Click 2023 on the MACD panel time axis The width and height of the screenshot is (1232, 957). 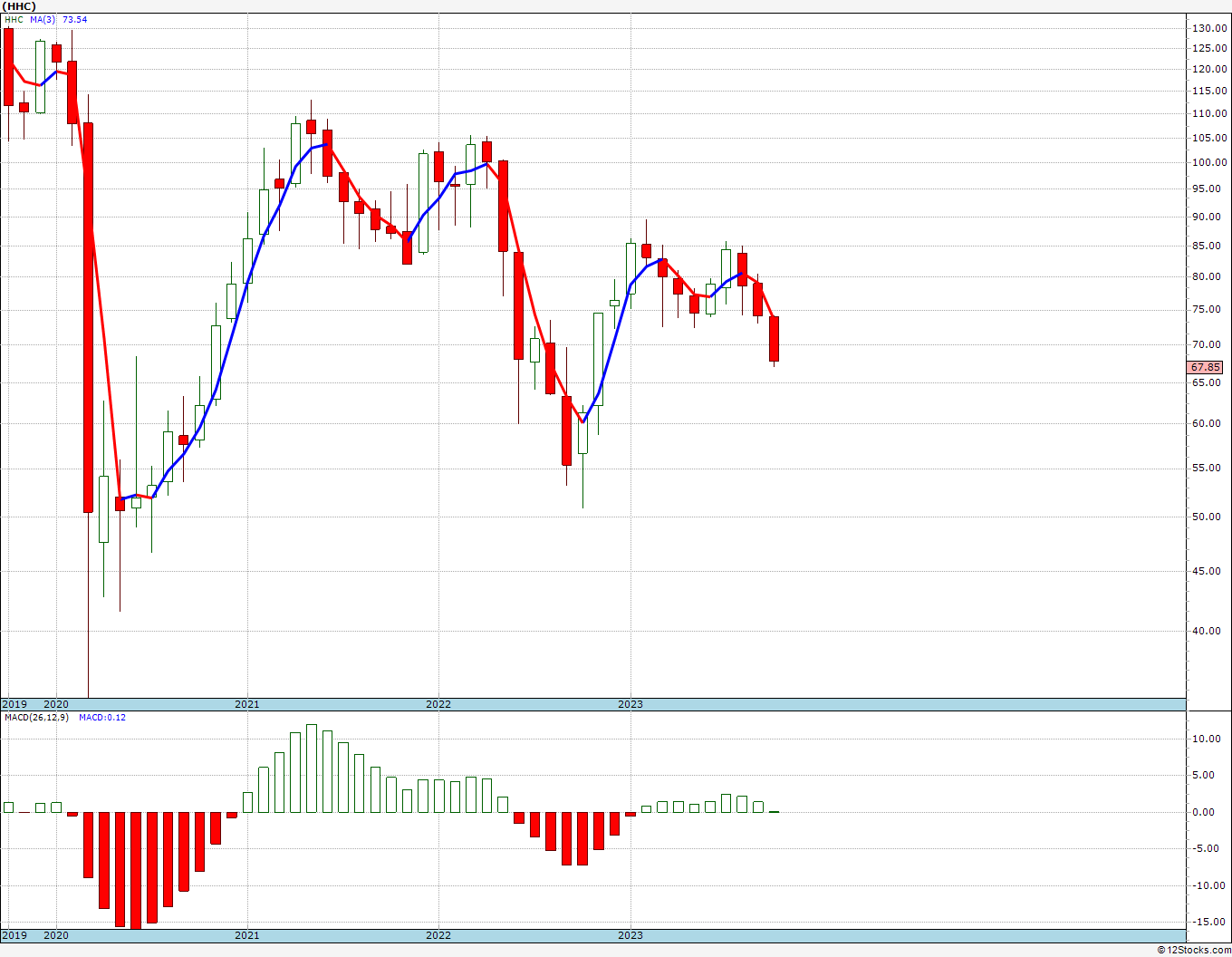click(630, 935)
